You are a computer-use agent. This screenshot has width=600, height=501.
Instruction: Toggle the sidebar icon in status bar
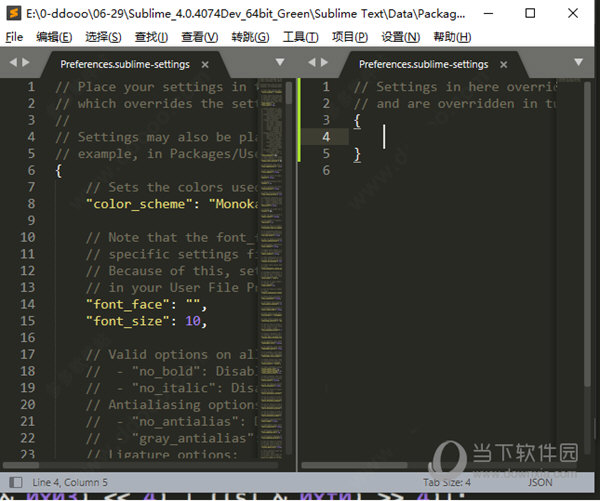pos(11,481)
